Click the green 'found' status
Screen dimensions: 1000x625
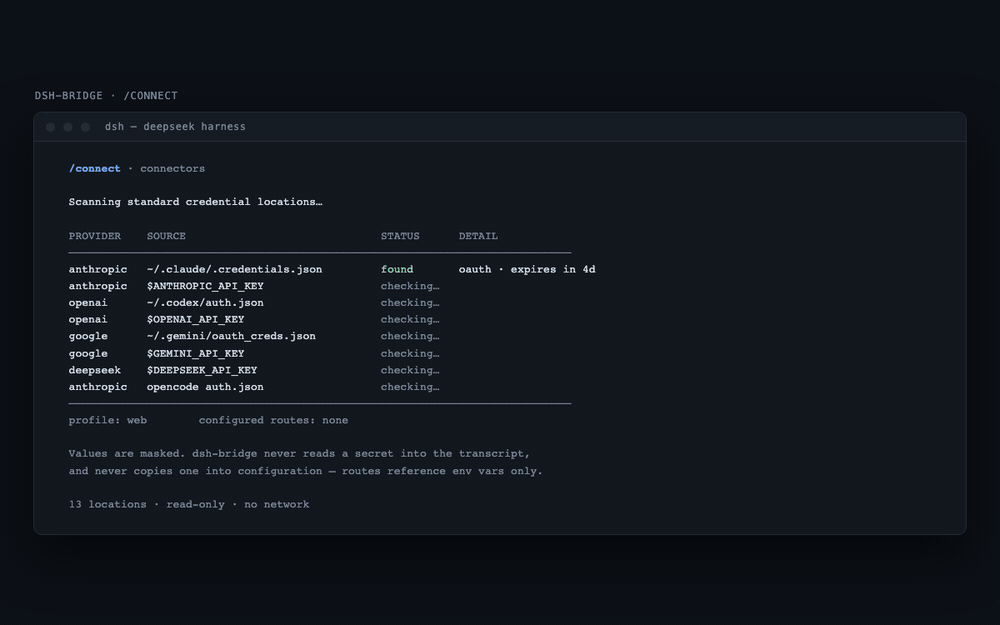[397, 269]
